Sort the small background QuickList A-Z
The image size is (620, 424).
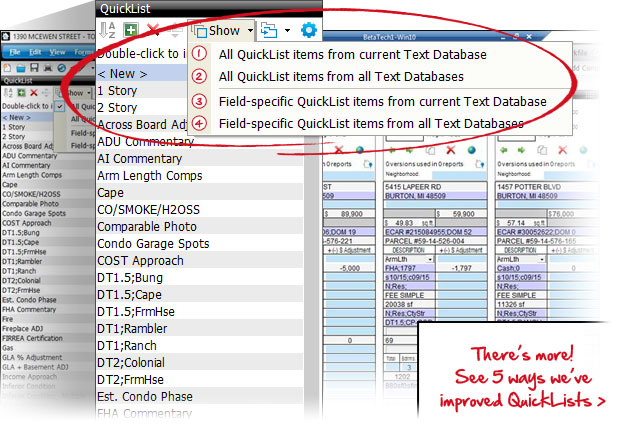click(x=8, y=93)
